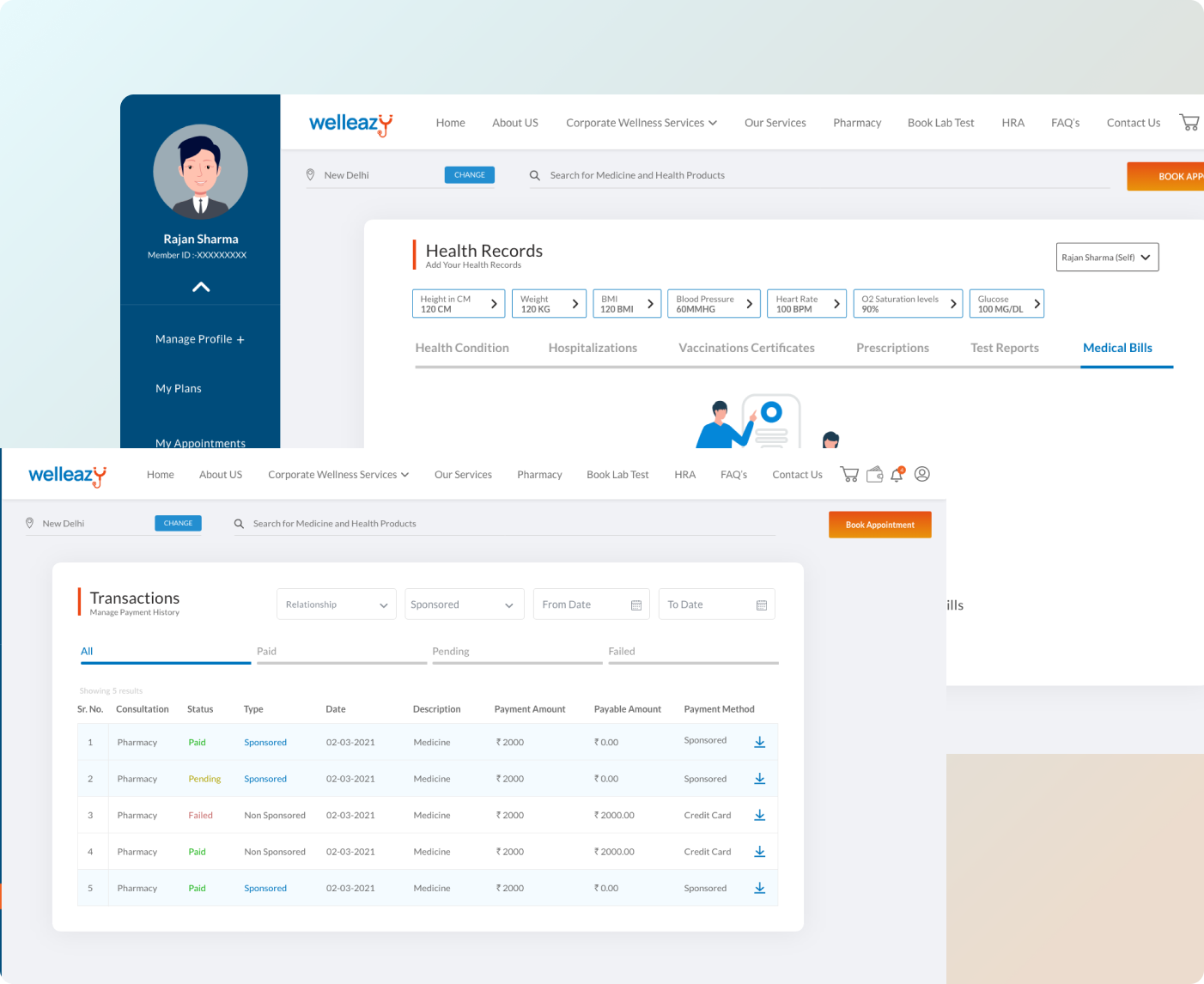Viewport: 1204px width, 984px height.
Task: Open My Appointments in sidebar
Action: coord(200,443)
